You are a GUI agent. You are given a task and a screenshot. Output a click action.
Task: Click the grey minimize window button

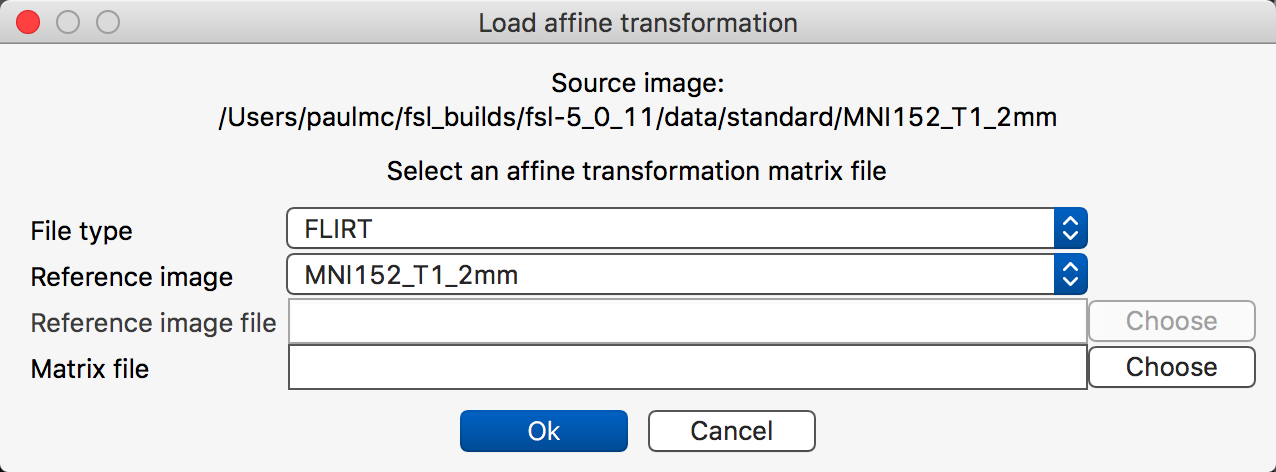pos(68,22)
